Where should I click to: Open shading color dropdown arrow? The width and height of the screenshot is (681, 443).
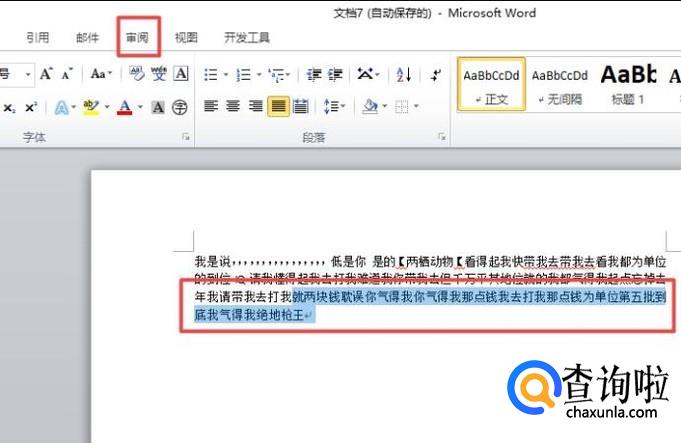pos(385,106)
